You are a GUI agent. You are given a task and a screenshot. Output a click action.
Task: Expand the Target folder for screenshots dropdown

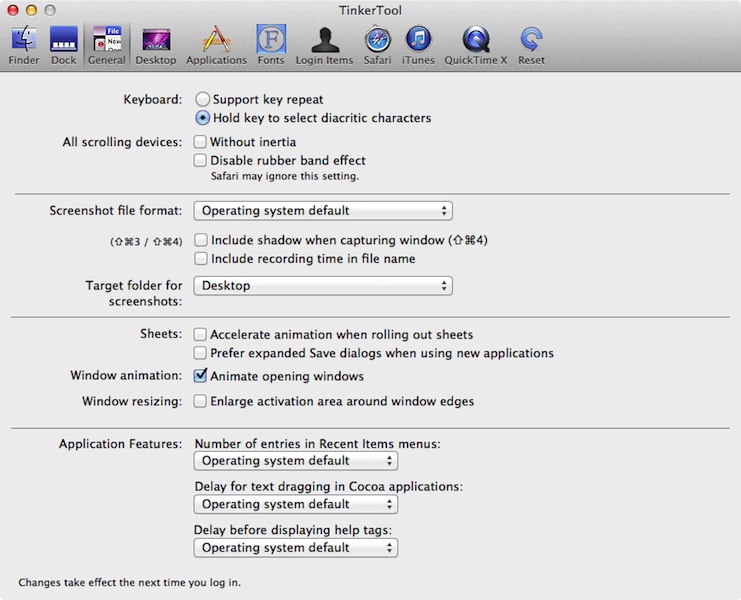point(323,286)
